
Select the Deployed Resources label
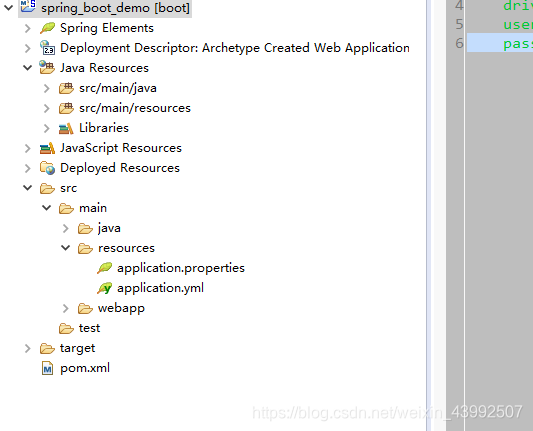tap(120, 168)
